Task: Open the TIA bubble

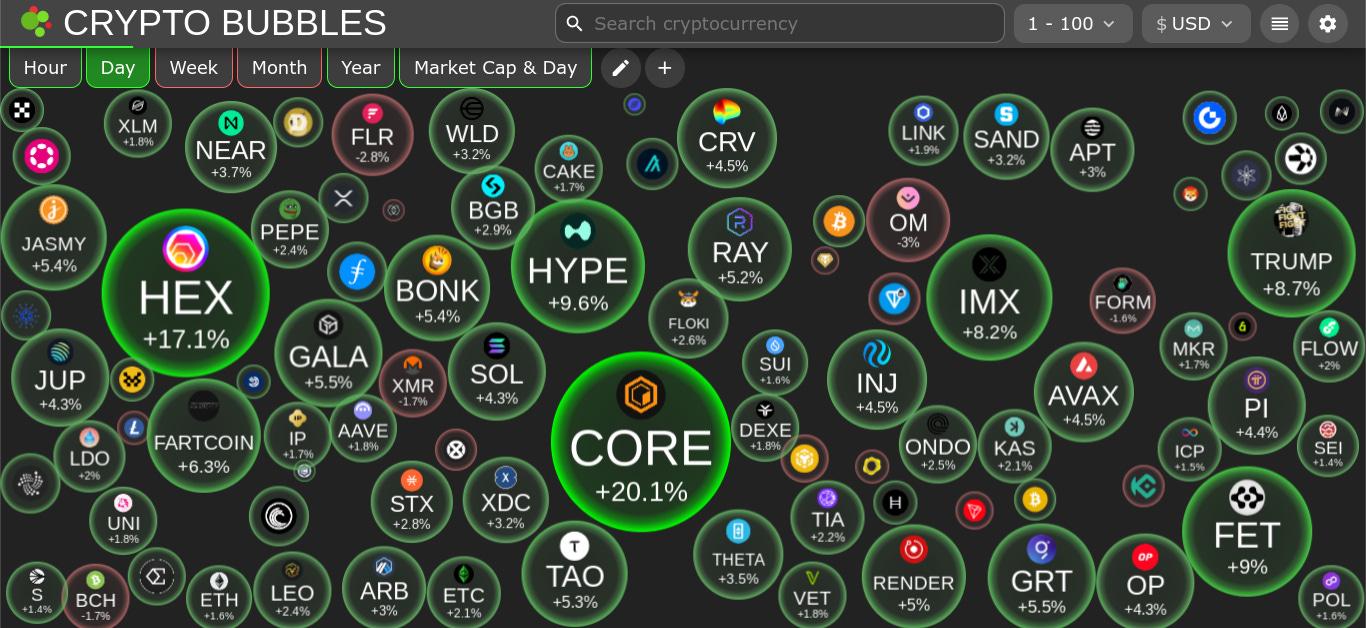Action: tap(828, 517)
